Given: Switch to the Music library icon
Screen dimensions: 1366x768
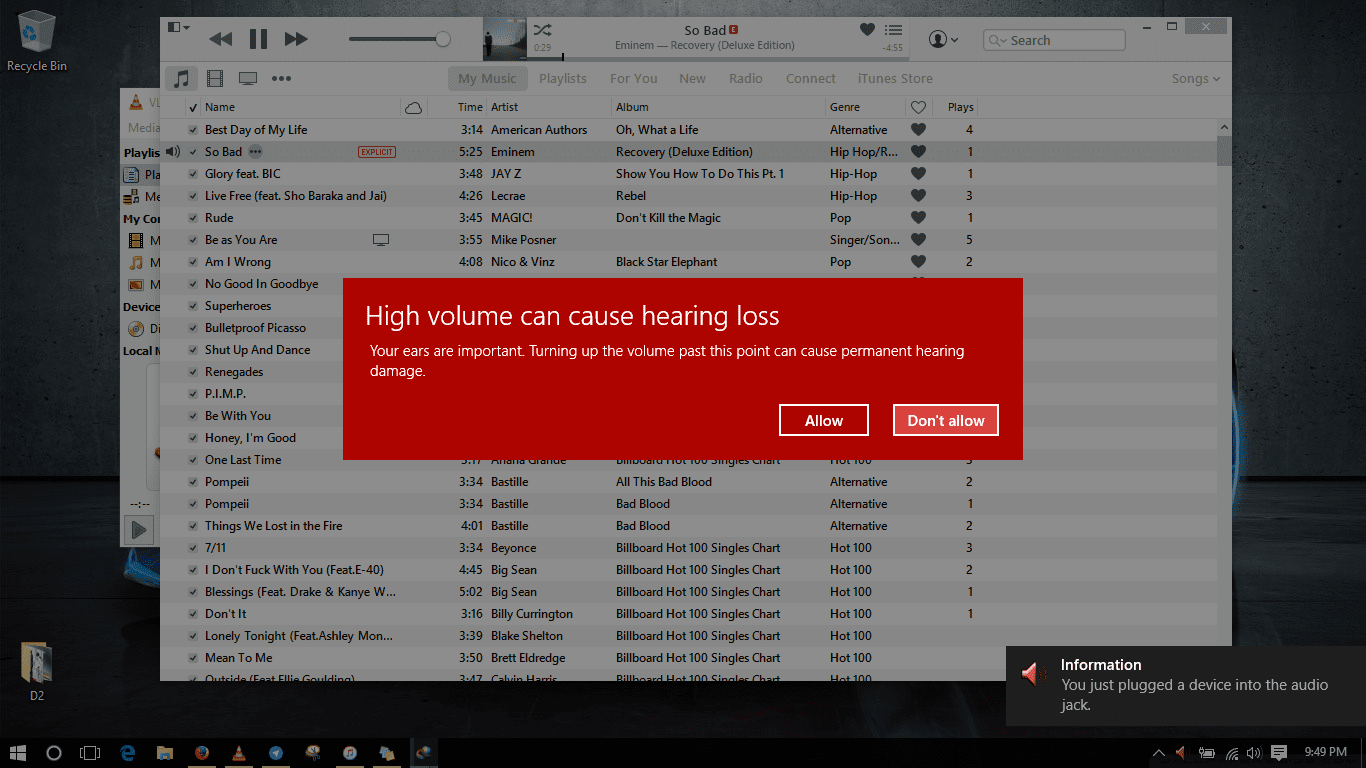Looking at the screenshot, I should (181, 78).
